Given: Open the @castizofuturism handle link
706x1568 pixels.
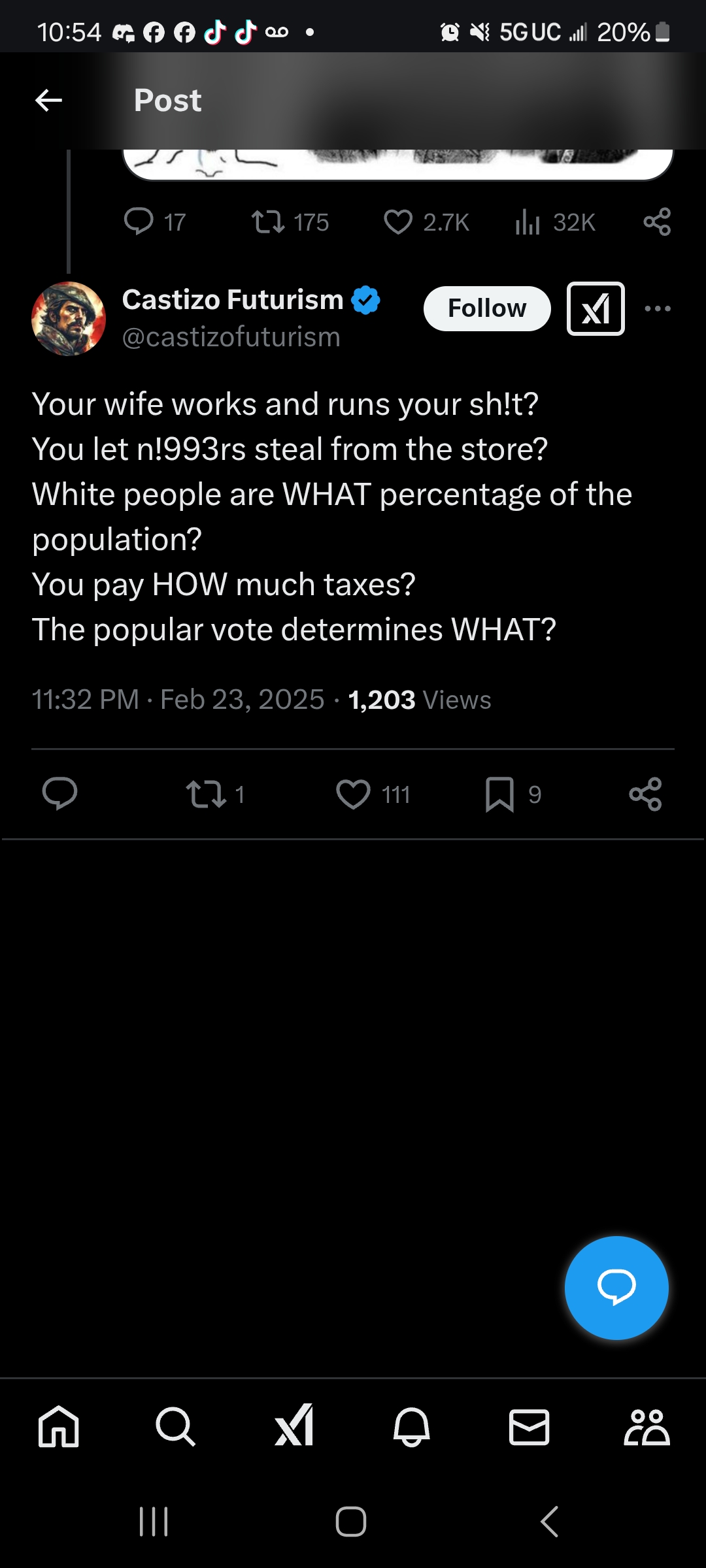Looking at the screenshot, I should click(231, 338).
